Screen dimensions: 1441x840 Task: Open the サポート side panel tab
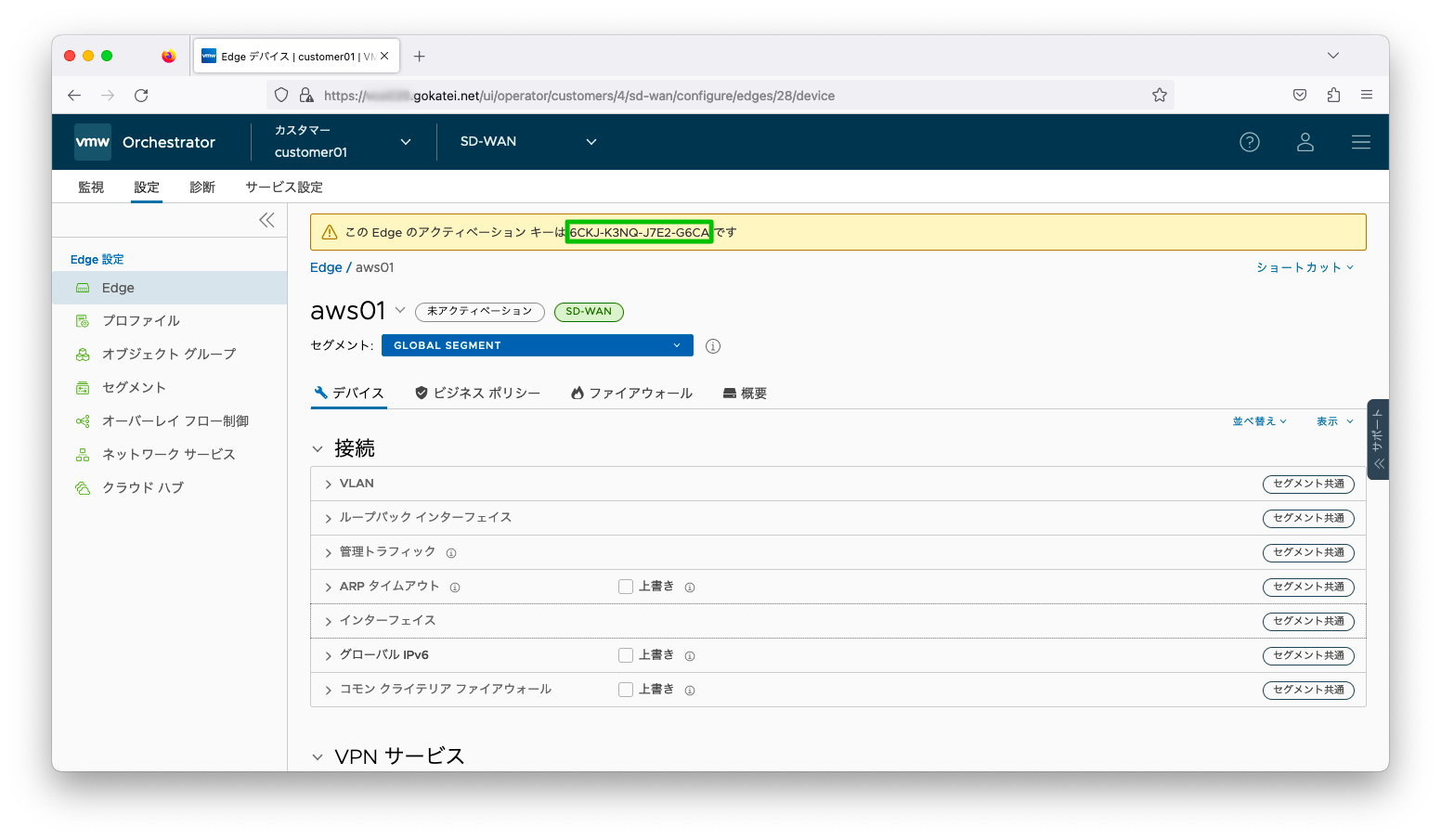point(1378,439)
